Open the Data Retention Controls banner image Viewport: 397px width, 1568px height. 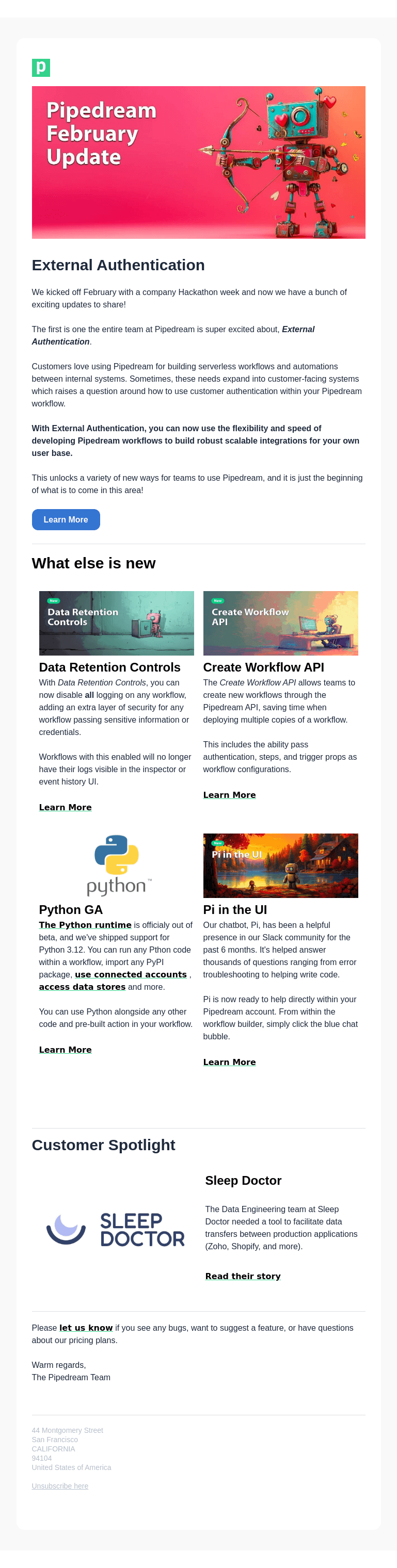(116, 623)
